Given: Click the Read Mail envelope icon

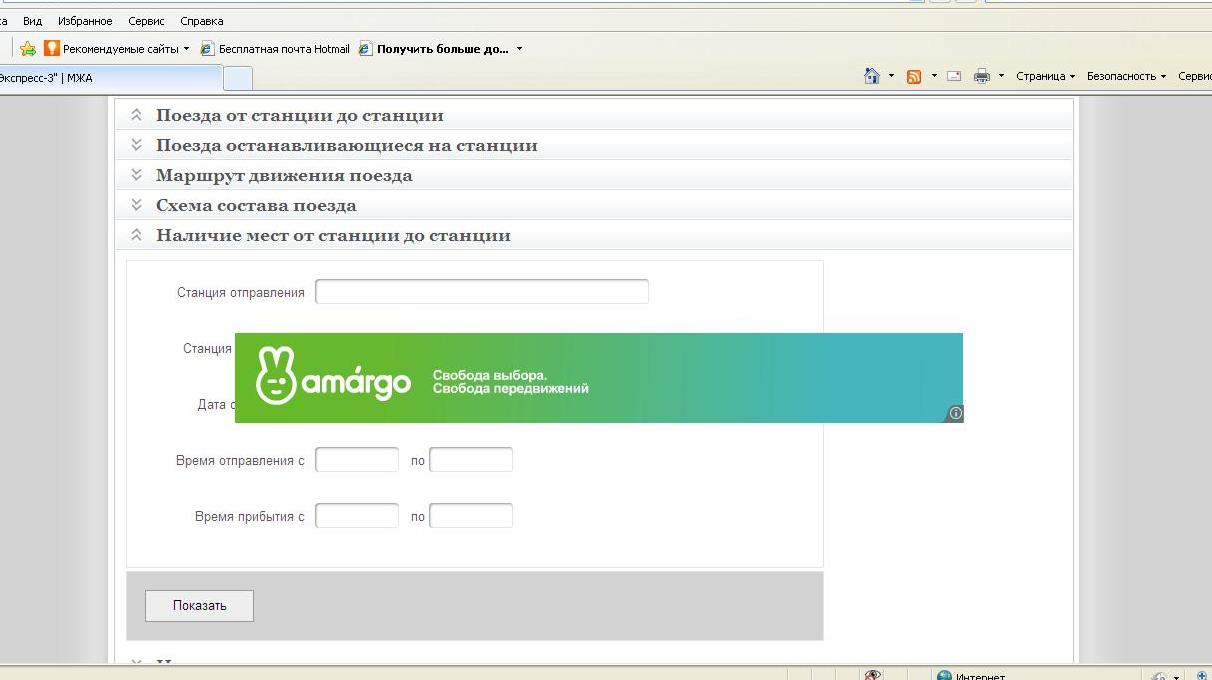Looking at the screenshot, I should tap(954, 76).
